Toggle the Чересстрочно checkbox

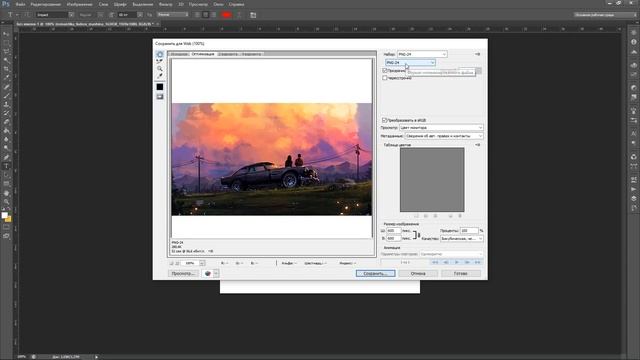[x=384, y=78]
